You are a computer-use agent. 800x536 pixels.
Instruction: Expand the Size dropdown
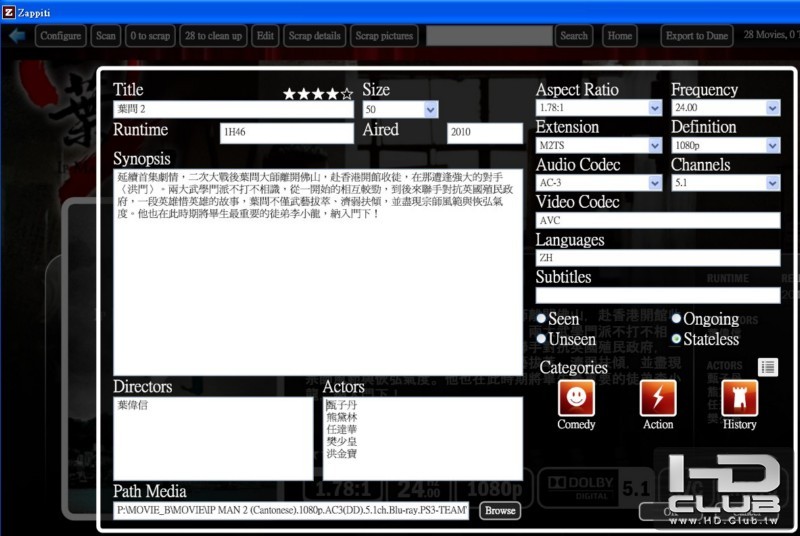coord(431,109)
